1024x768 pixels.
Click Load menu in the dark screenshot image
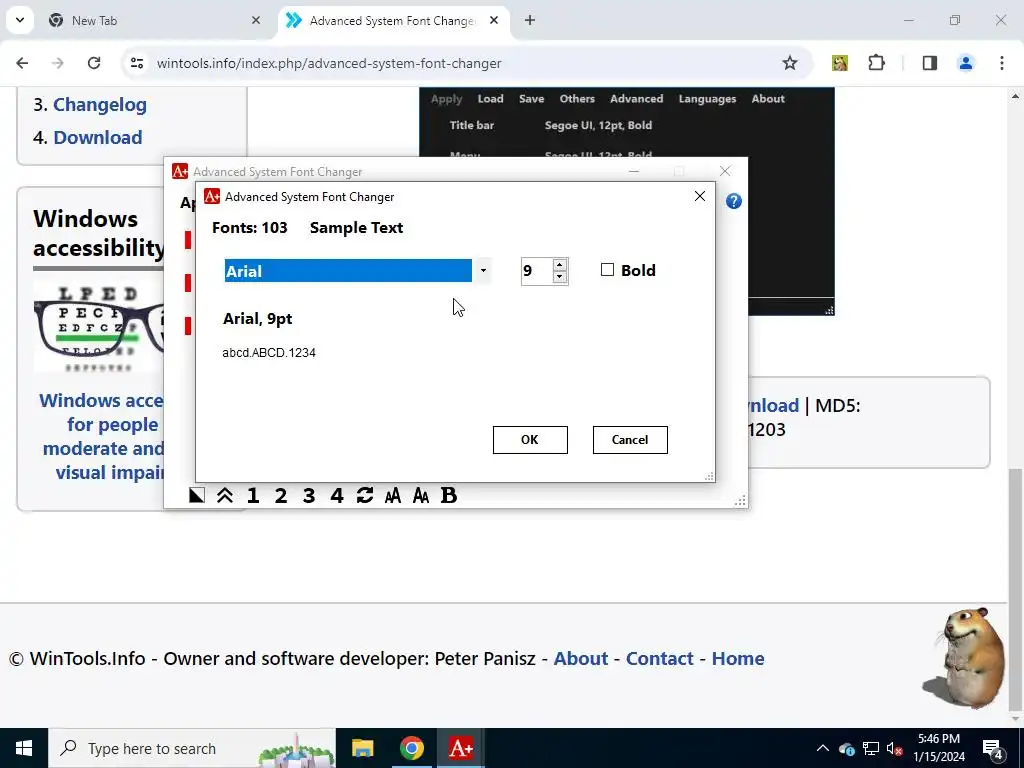tap(490, 99)
